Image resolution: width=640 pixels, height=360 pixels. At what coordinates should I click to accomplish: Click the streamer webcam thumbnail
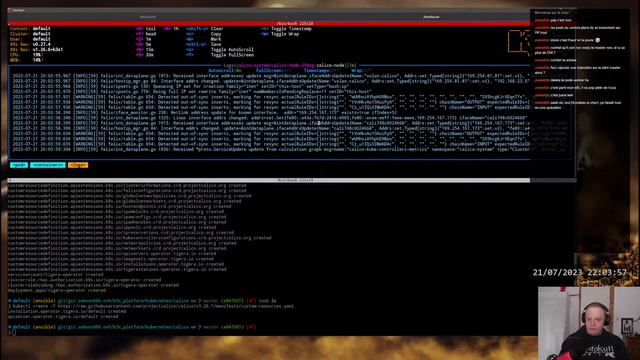click(x=589, y=323)
